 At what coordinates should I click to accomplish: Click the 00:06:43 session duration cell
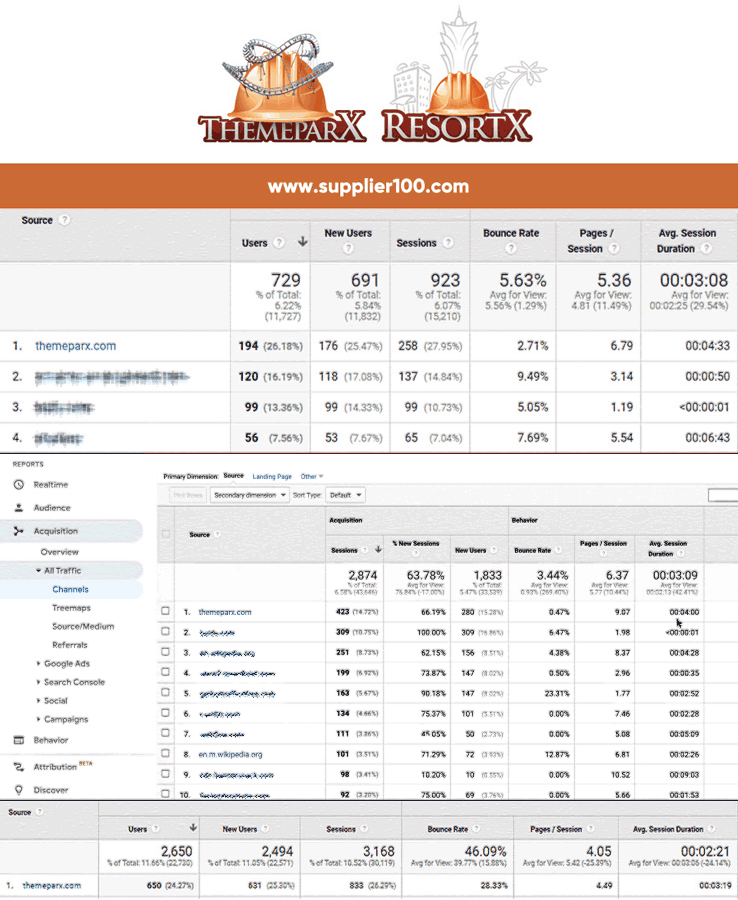[708, 438]
